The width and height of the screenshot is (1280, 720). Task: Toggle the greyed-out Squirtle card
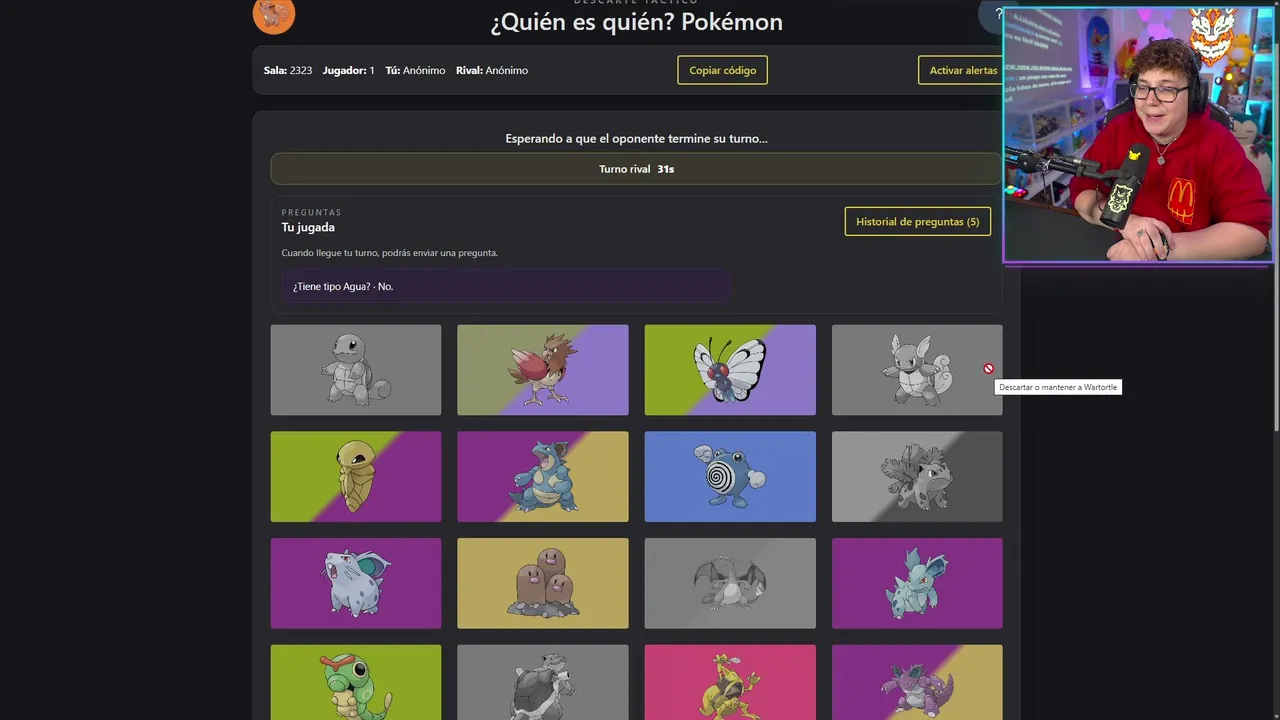(x=356, y=370)
